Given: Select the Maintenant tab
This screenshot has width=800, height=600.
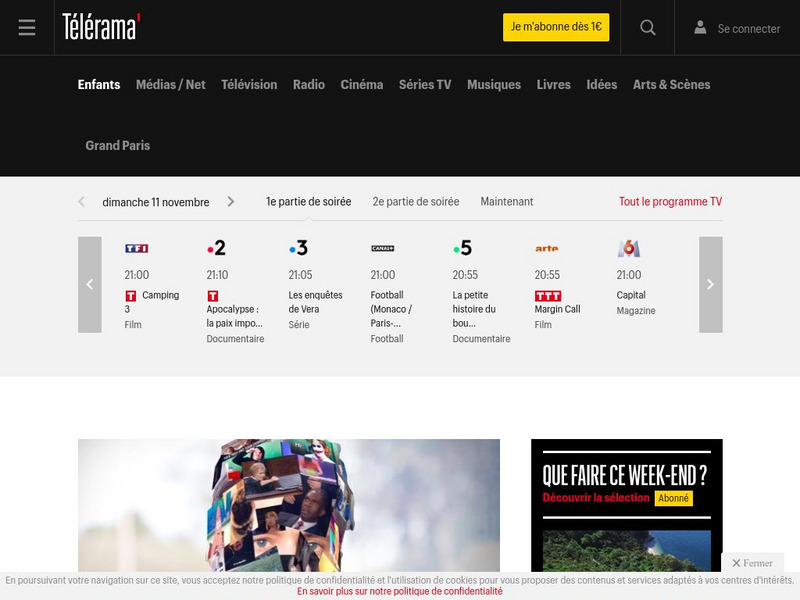Looking at the screenshot, I should point(505,201).
